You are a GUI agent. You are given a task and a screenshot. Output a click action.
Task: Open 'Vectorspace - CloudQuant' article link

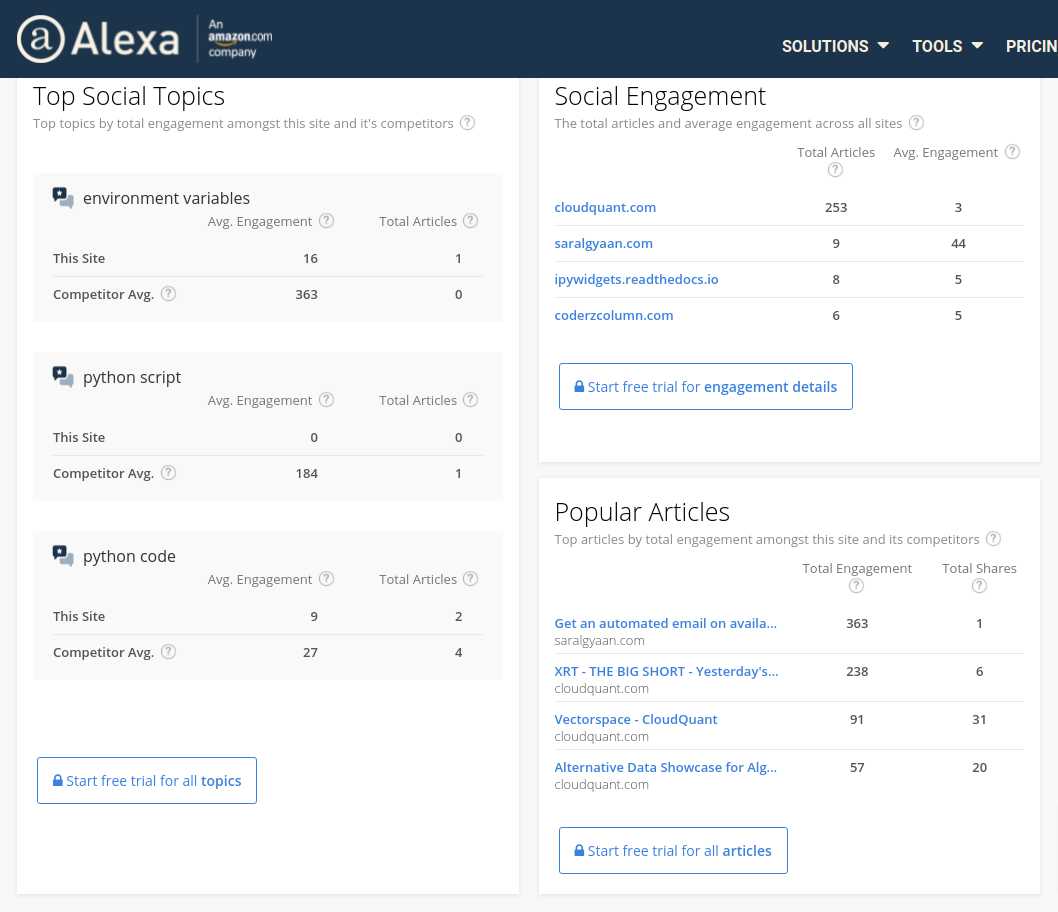pos(636,719)
